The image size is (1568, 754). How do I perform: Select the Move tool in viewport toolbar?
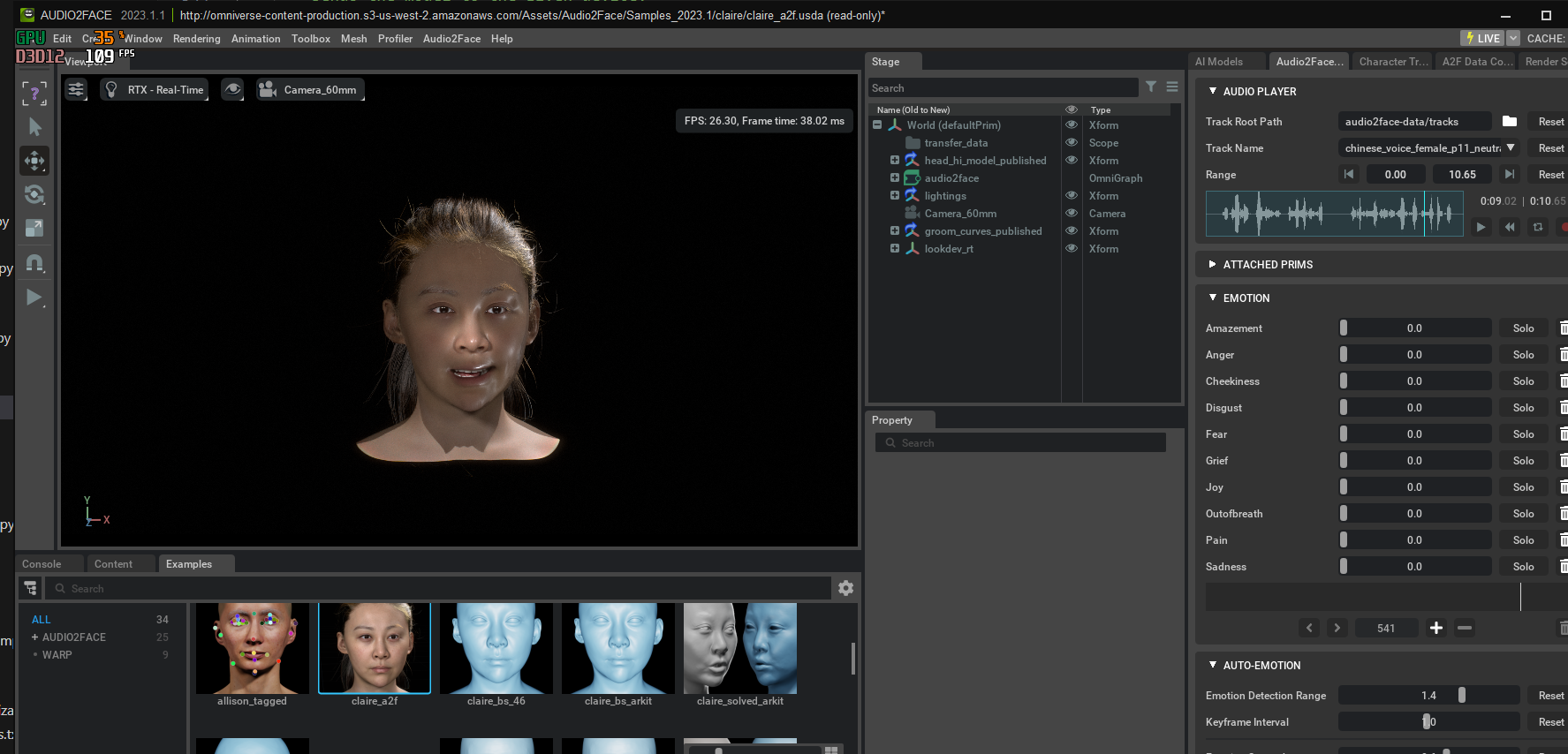[x=34, y=161]
